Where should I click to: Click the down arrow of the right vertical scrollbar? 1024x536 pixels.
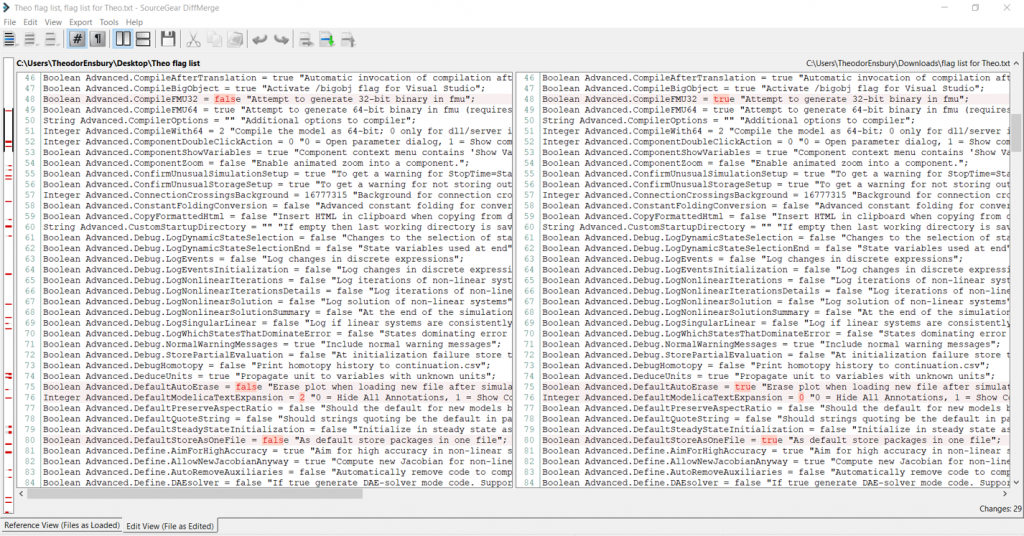point(1016,482)
